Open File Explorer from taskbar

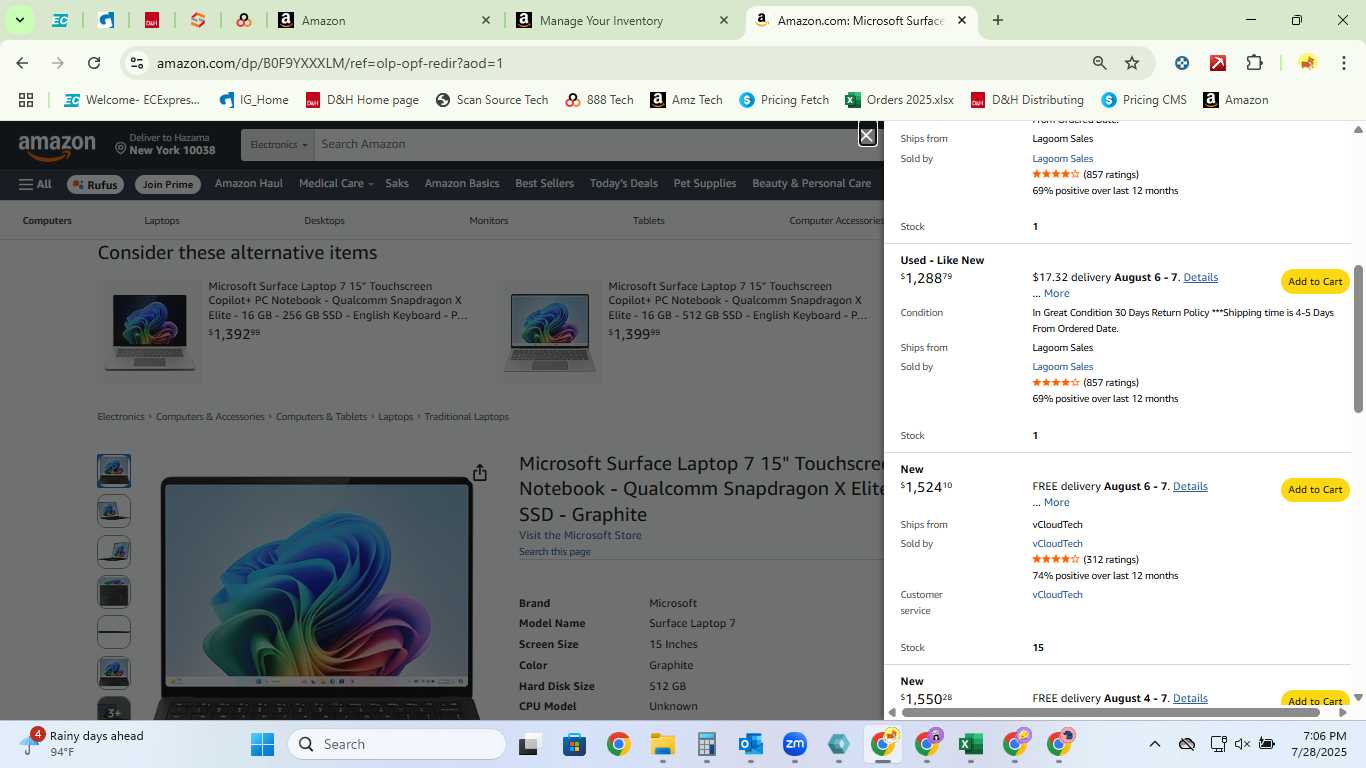[x=662, y=744]
